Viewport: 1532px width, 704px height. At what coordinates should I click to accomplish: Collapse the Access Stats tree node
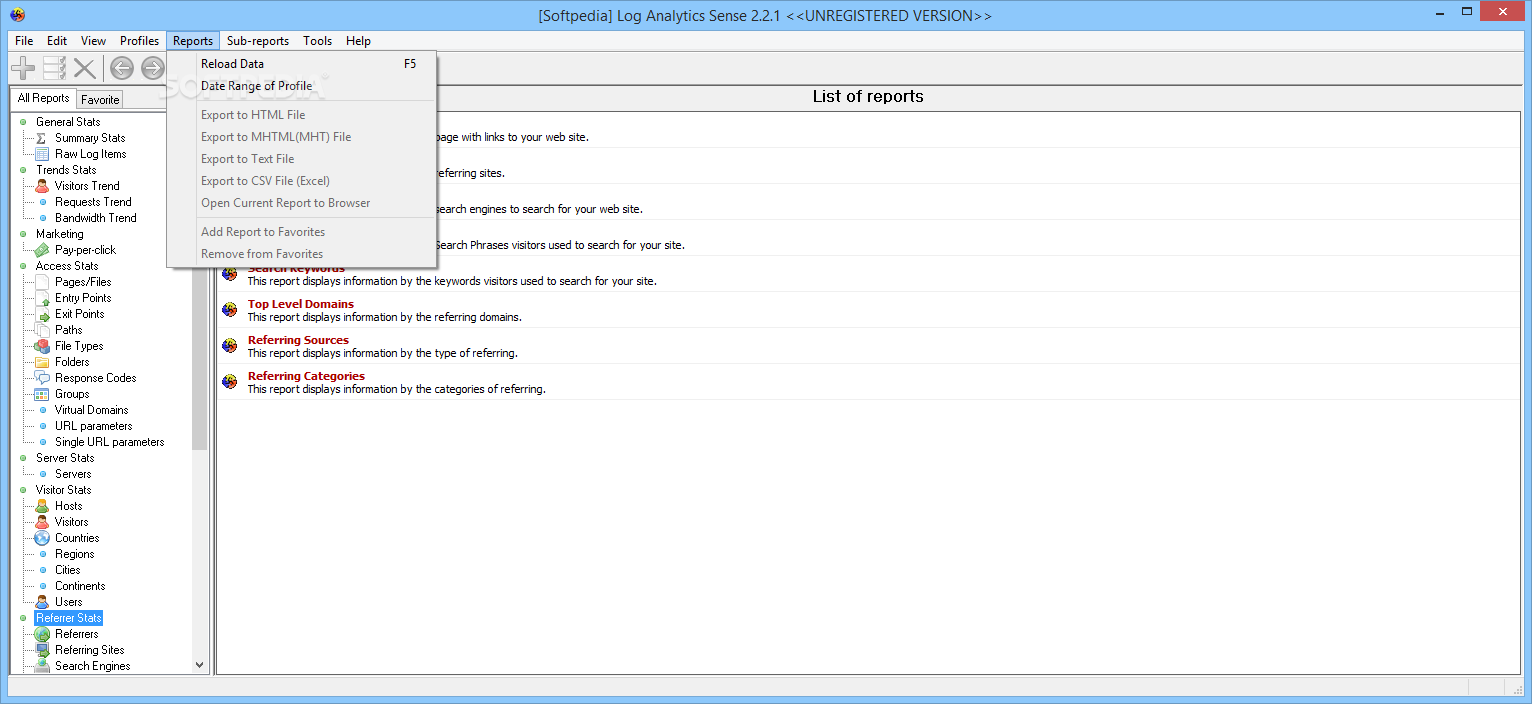pyautogui.click(x=23, y=266)
